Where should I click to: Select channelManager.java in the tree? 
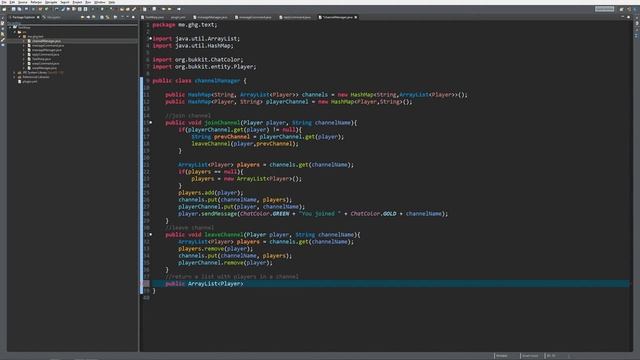(x=46, y=41)
